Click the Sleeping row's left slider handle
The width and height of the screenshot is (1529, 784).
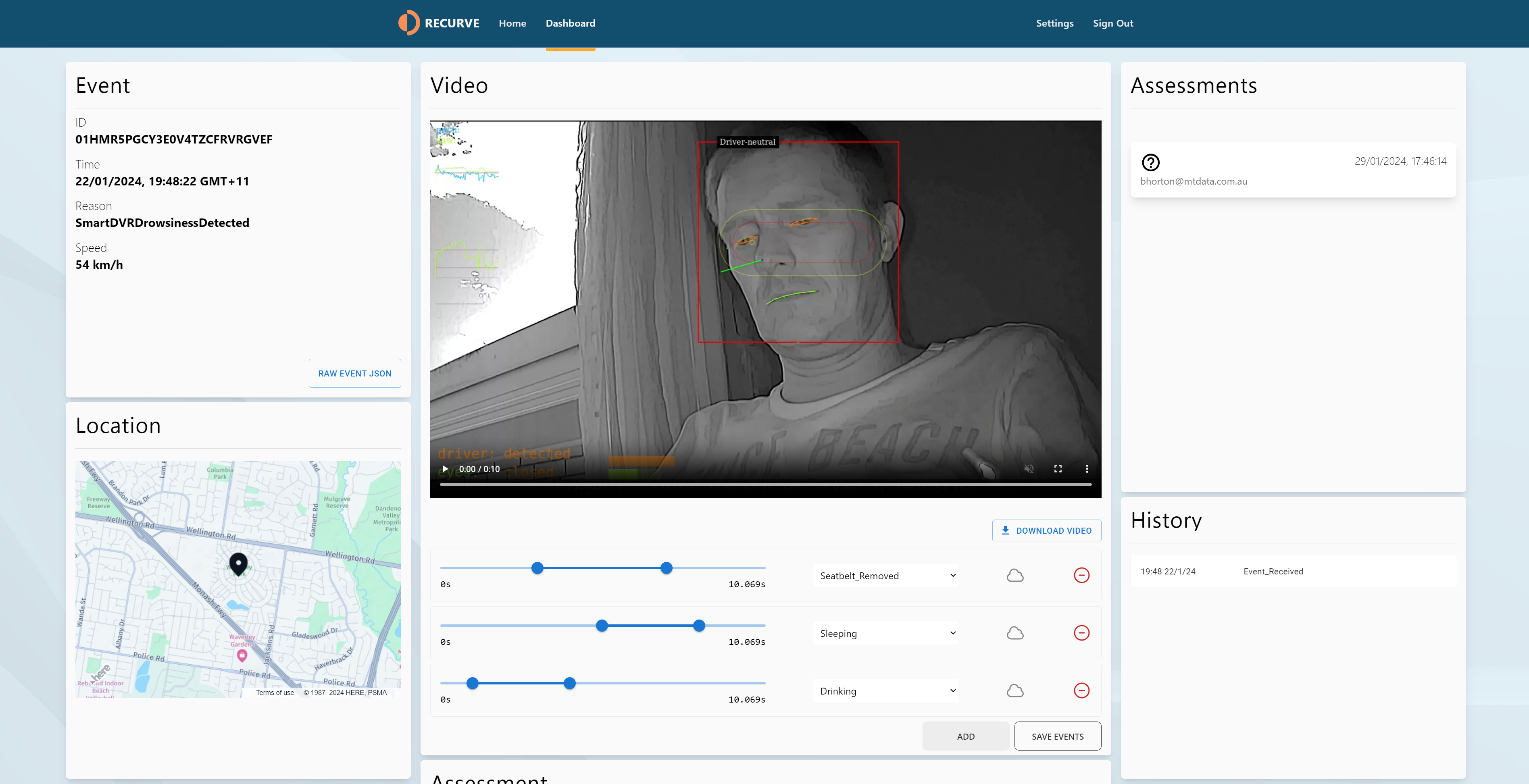(x=602, y=626)
